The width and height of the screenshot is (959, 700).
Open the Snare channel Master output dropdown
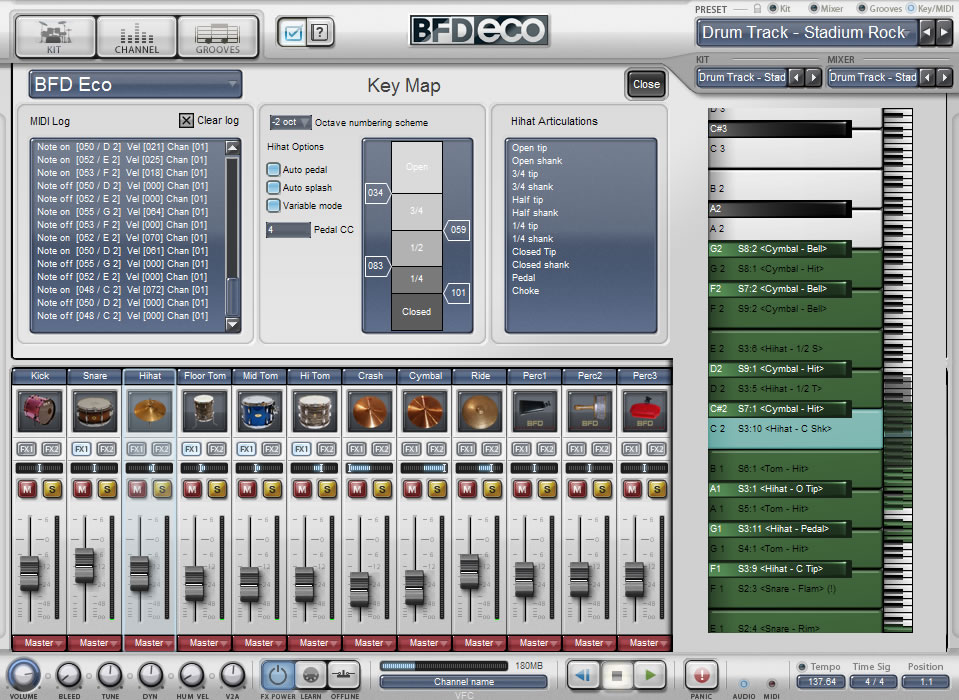click(95, 643)
